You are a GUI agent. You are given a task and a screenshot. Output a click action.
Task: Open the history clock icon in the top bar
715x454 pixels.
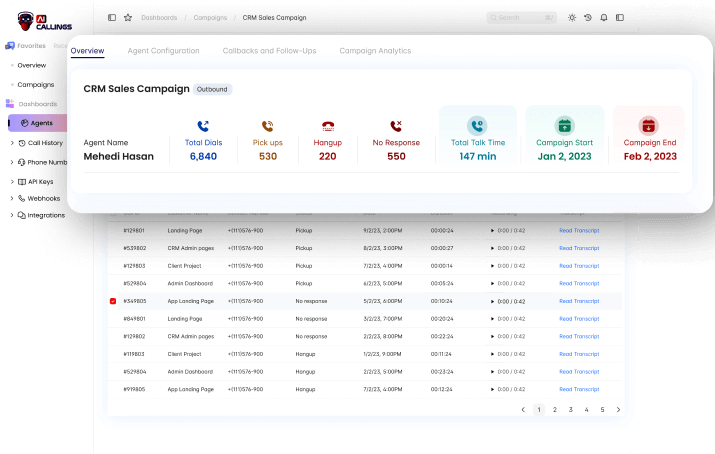coord(588,17)
